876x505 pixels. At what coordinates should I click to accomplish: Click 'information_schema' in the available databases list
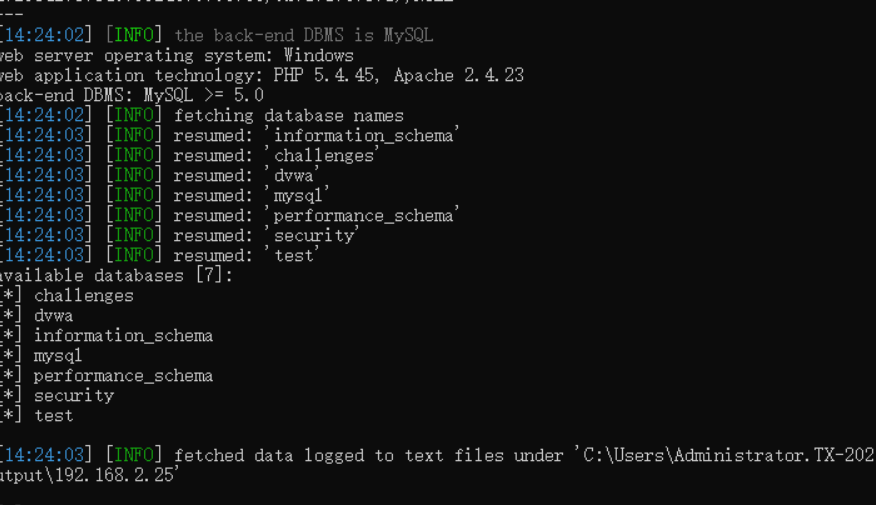pos(123,336)
